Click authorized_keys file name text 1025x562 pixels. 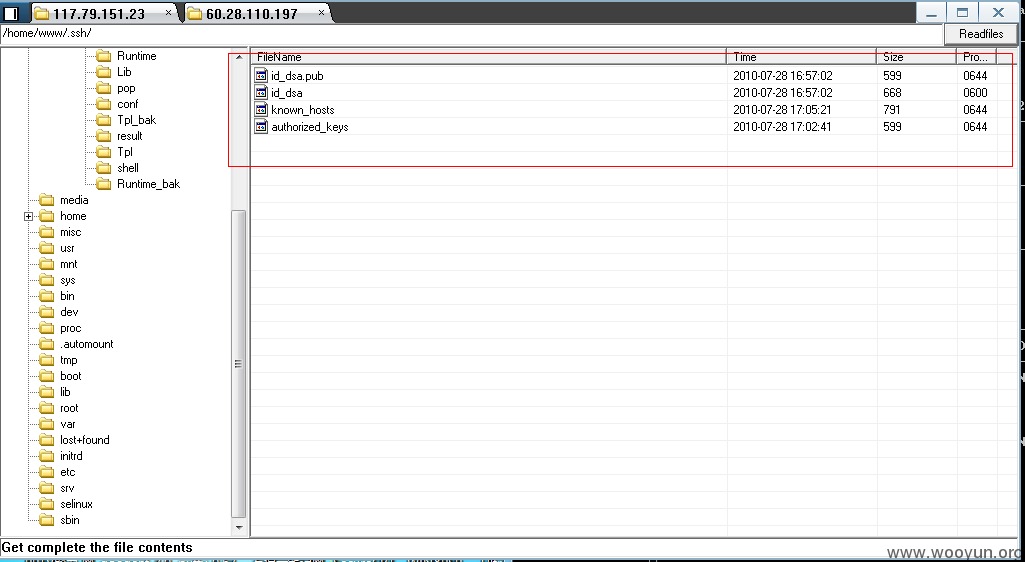click(310, 127)
